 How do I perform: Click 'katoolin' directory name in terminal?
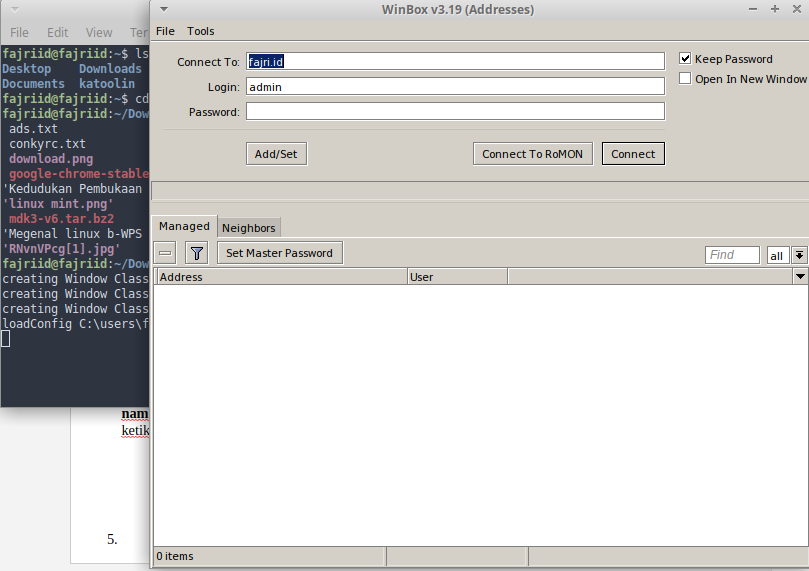coord(107,84)
